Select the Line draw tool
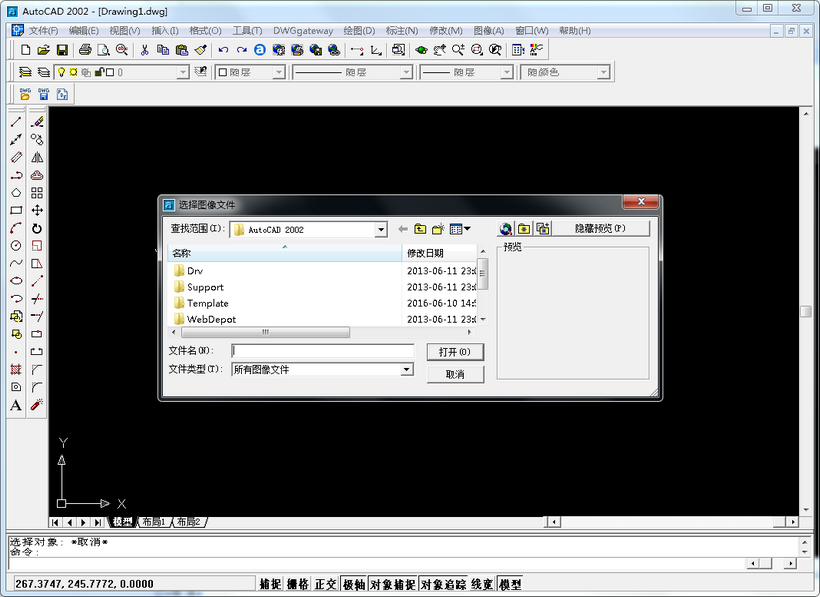The image size is (820, 597). click(x=16, y=122)
